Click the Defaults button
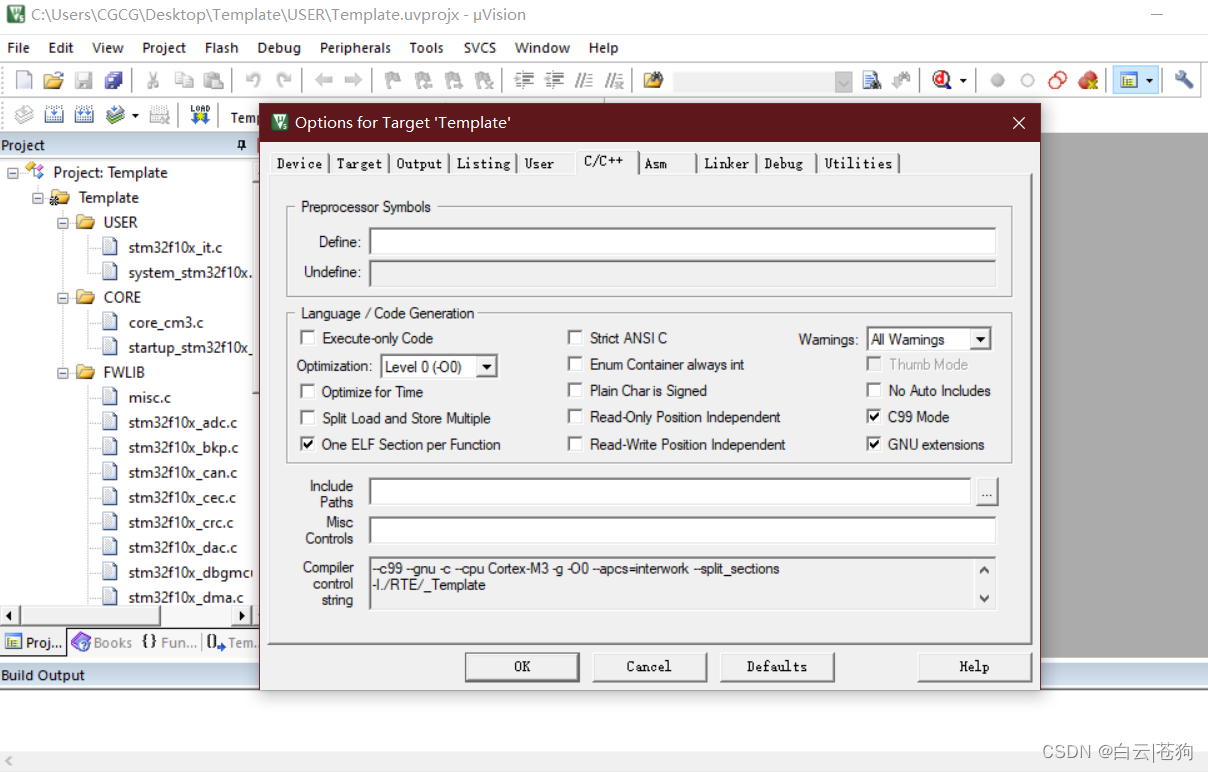 point(777,666)
